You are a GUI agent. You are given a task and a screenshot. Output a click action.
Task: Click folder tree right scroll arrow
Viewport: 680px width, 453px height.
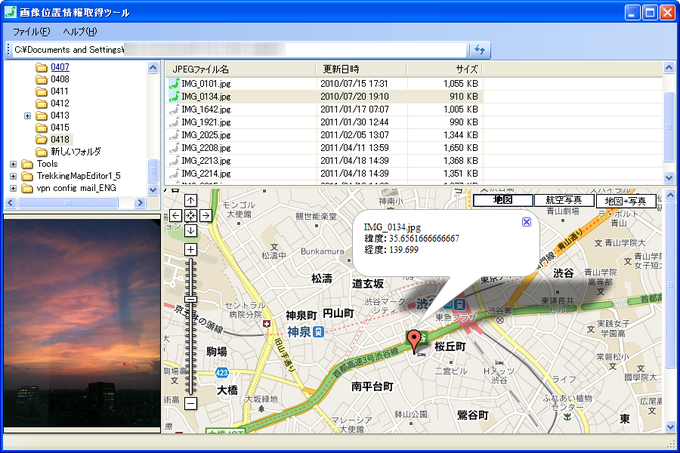pos(140,202)
